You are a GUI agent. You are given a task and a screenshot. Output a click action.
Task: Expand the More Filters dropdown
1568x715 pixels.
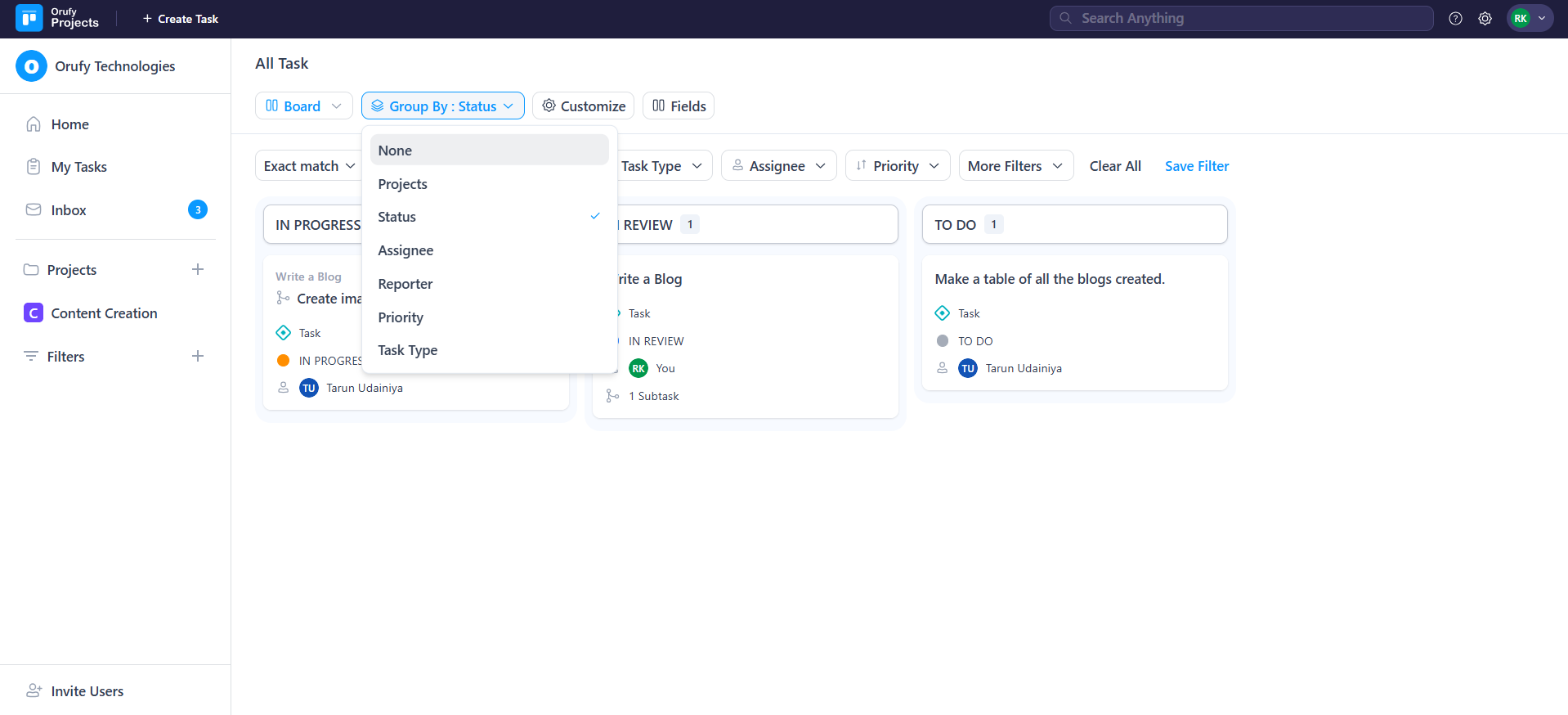[x=1015, y=166]
